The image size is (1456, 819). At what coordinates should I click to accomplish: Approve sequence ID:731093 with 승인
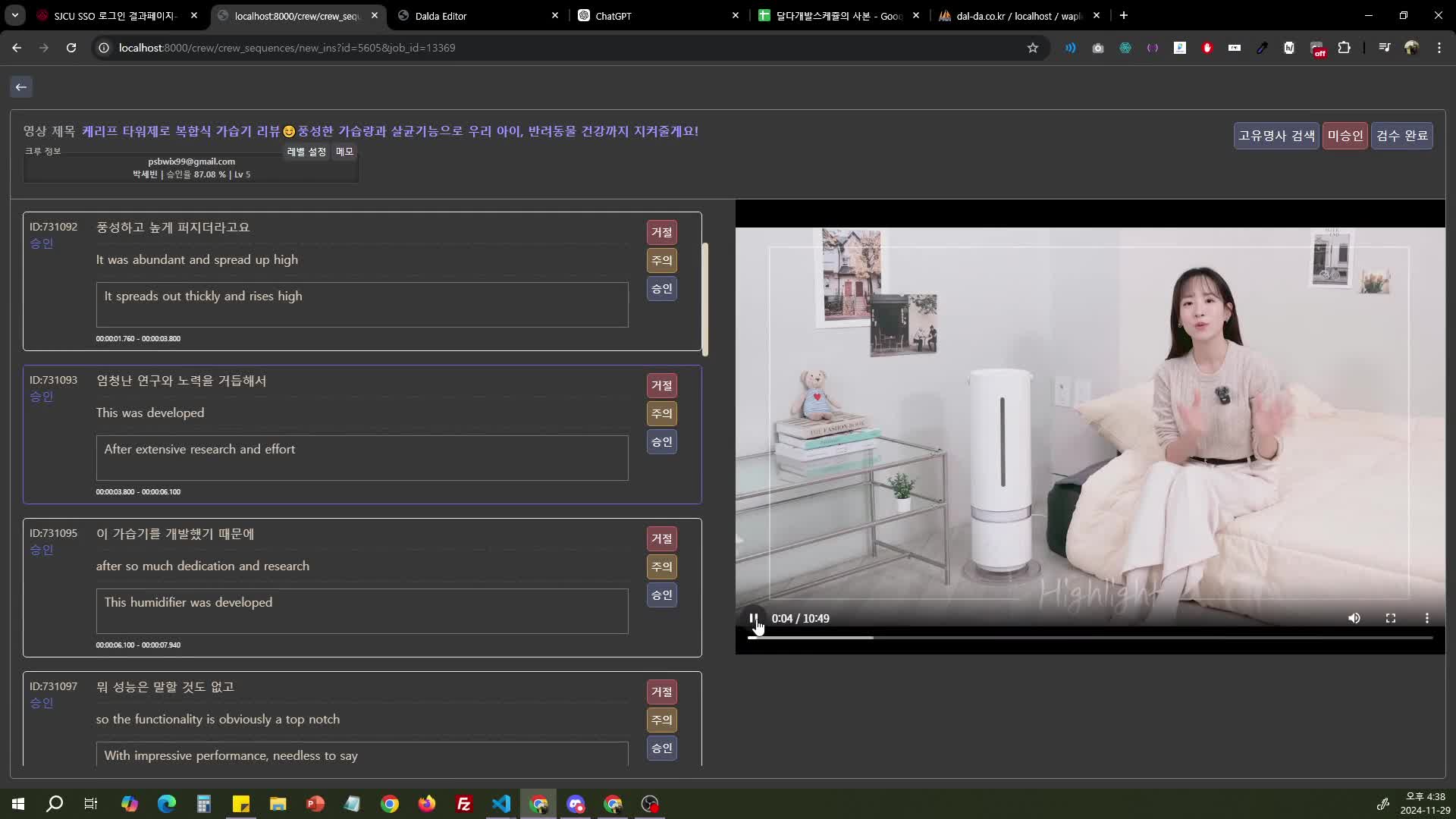[662, 441]
